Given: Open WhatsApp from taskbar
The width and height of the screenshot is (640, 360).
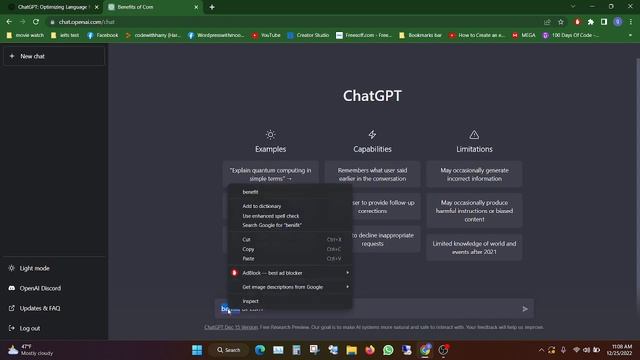Looking at the screenshot, I should (x=388, y=350).
